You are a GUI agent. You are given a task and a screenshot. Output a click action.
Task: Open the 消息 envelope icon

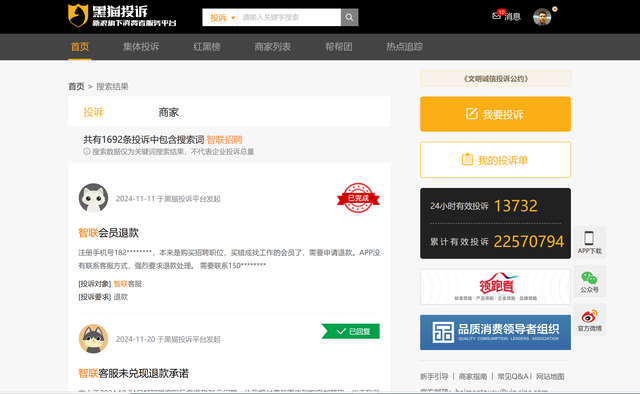pos(497,16)
